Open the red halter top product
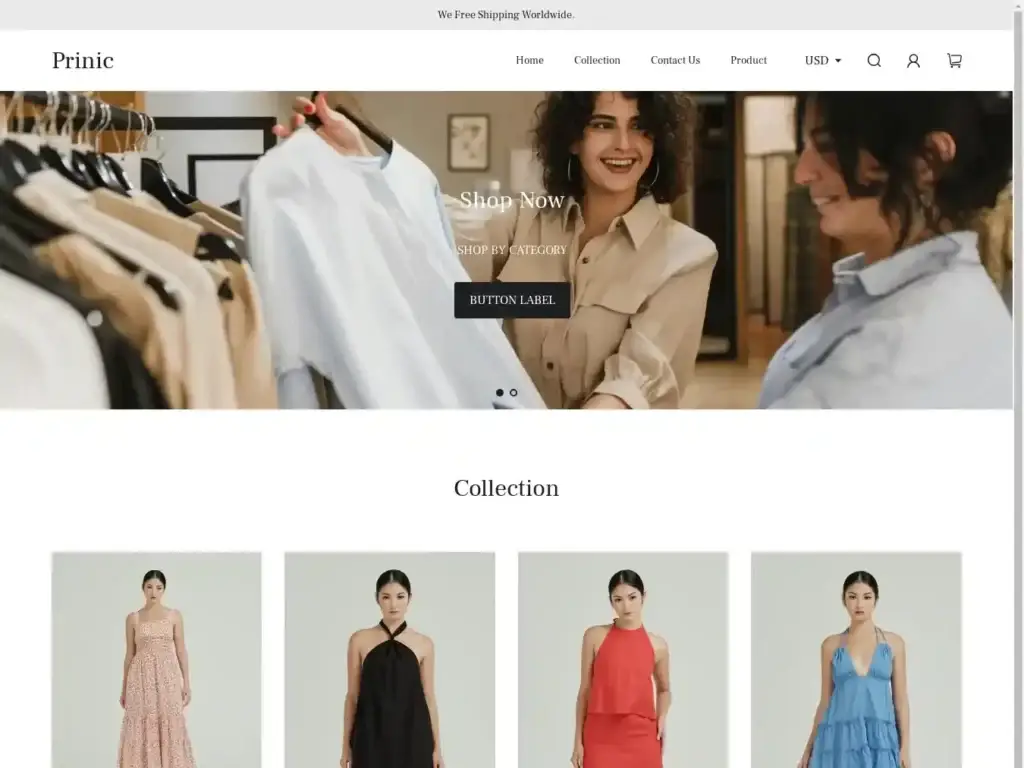 [623, 660]
